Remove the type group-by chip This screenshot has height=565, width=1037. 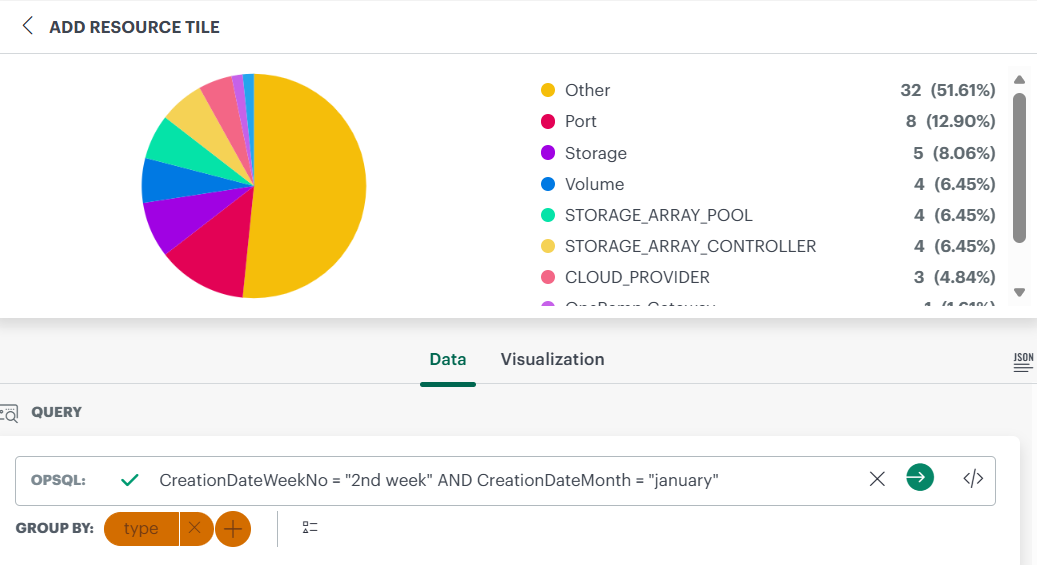coord(194,528)
